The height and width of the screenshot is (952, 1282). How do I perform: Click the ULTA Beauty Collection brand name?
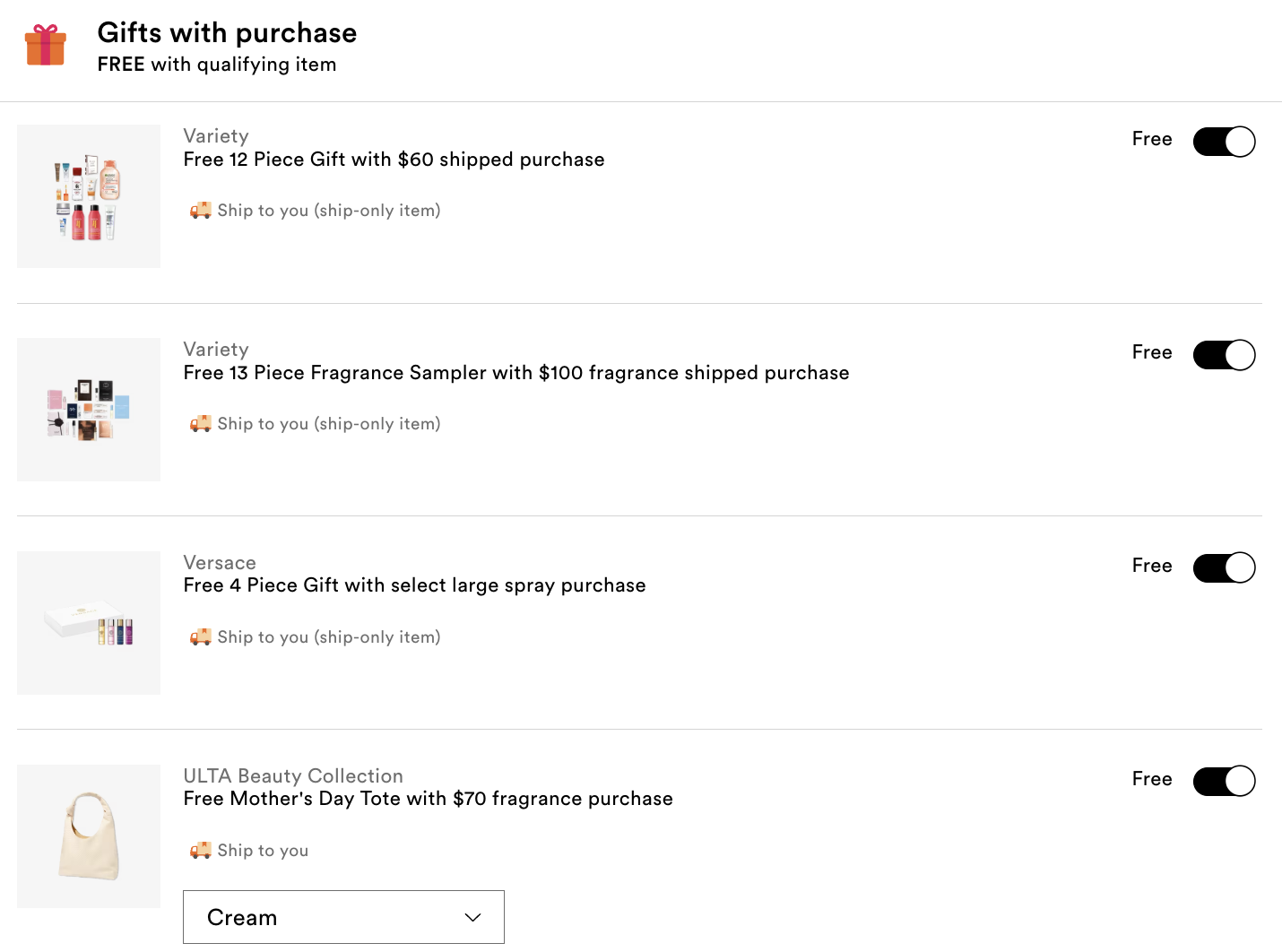(x=293, y=776)
